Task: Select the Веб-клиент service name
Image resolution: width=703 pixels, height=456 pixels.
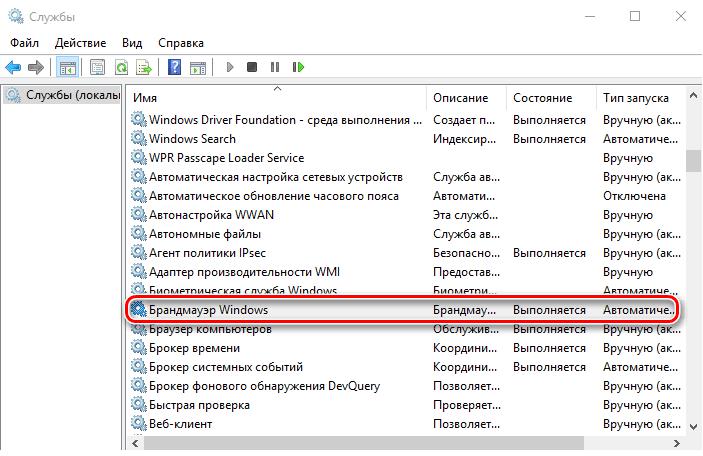Action: pyautogui.click(x=181, y=424)
